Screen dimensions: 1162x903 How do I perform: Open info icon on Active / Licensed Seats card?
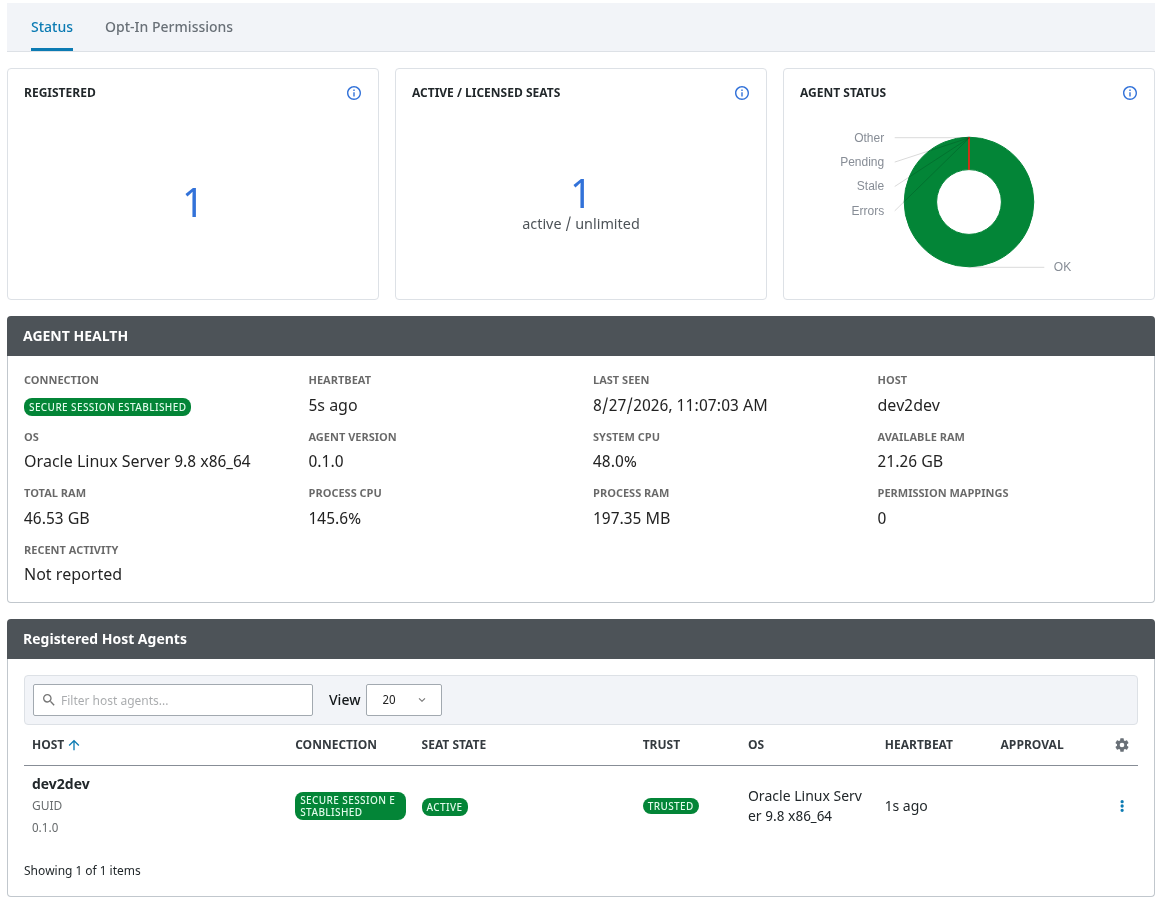pos(741,93)
